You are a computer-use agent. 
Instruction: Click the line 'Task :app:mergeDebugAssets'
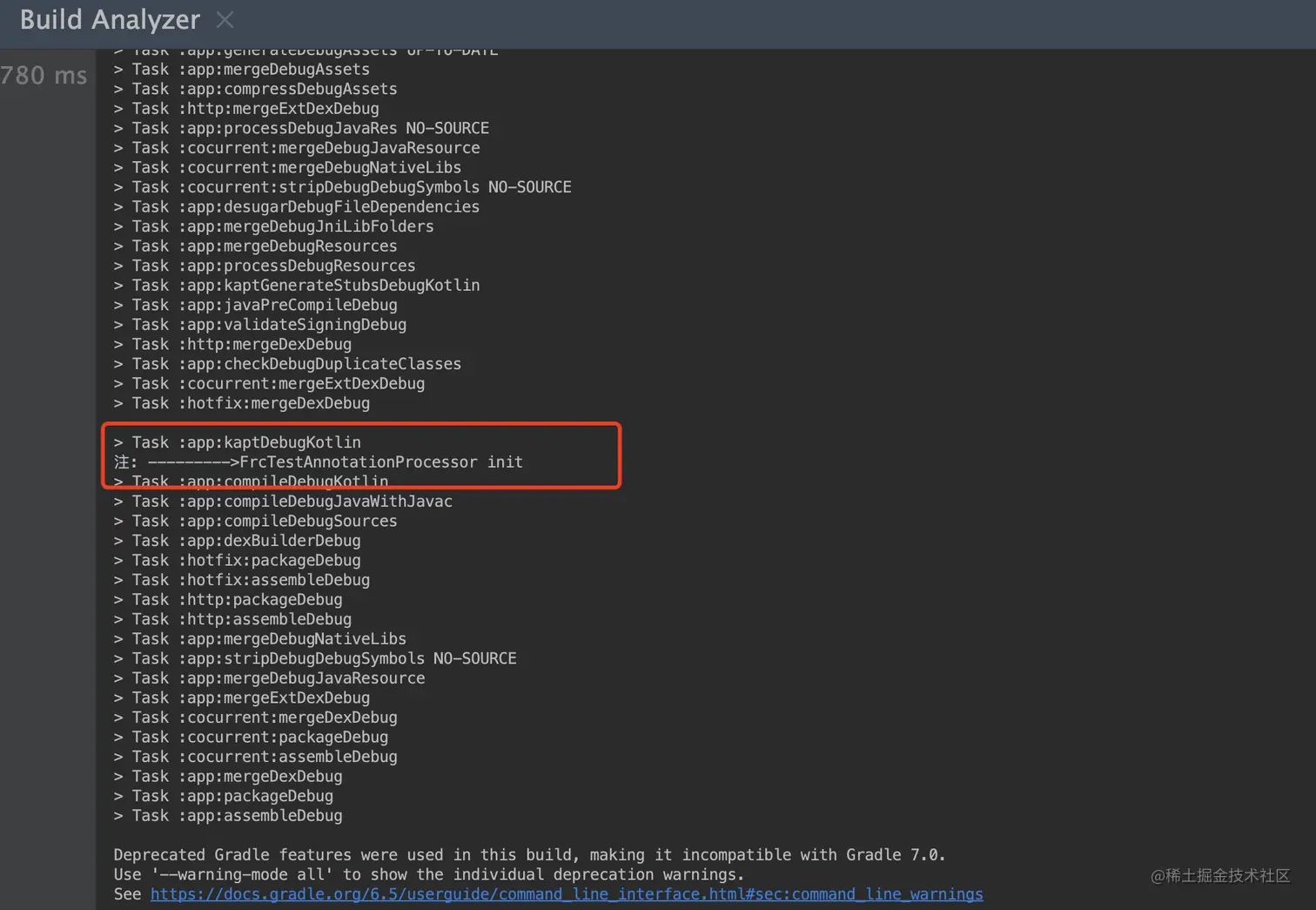tap(241, 70)
